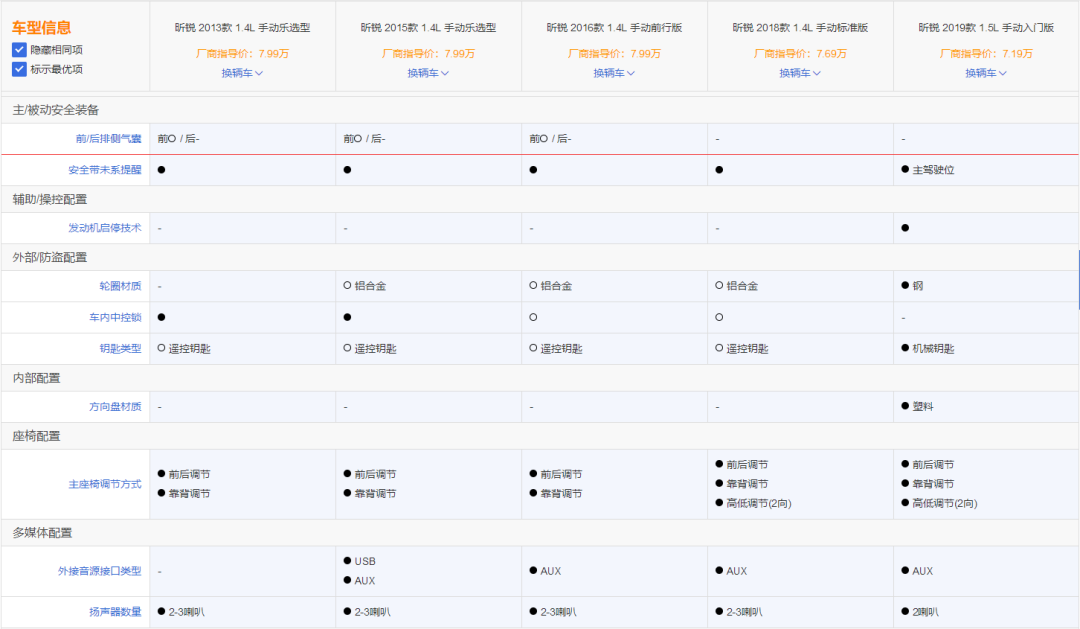Click 厂商指导价 7.99万 of 2013款
This screenshot has width=1080, height=629.
coord(242,54)
